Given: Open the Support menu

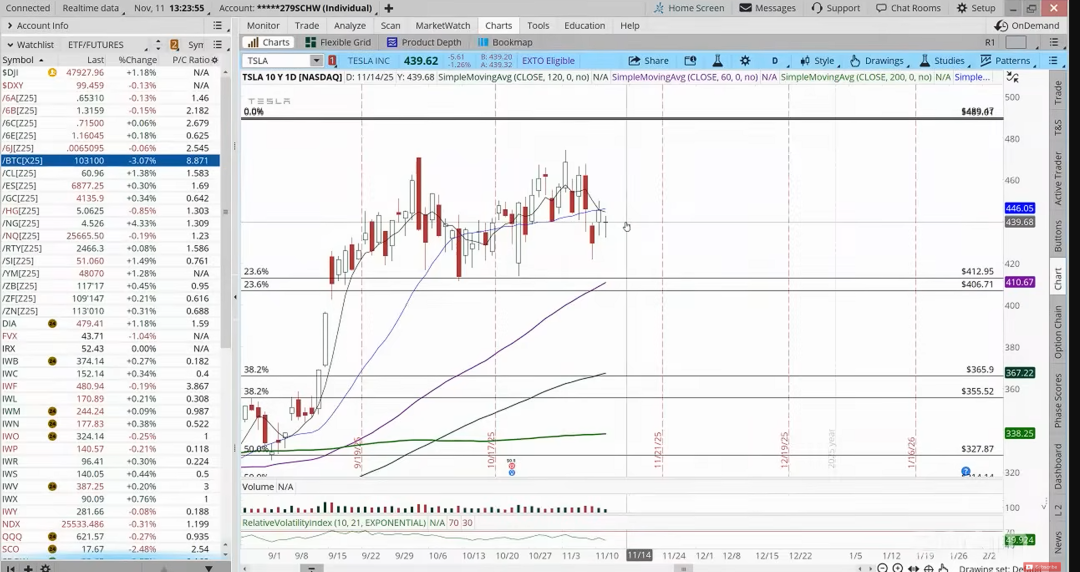Looking at the screenshot, I should pos(835,8).
